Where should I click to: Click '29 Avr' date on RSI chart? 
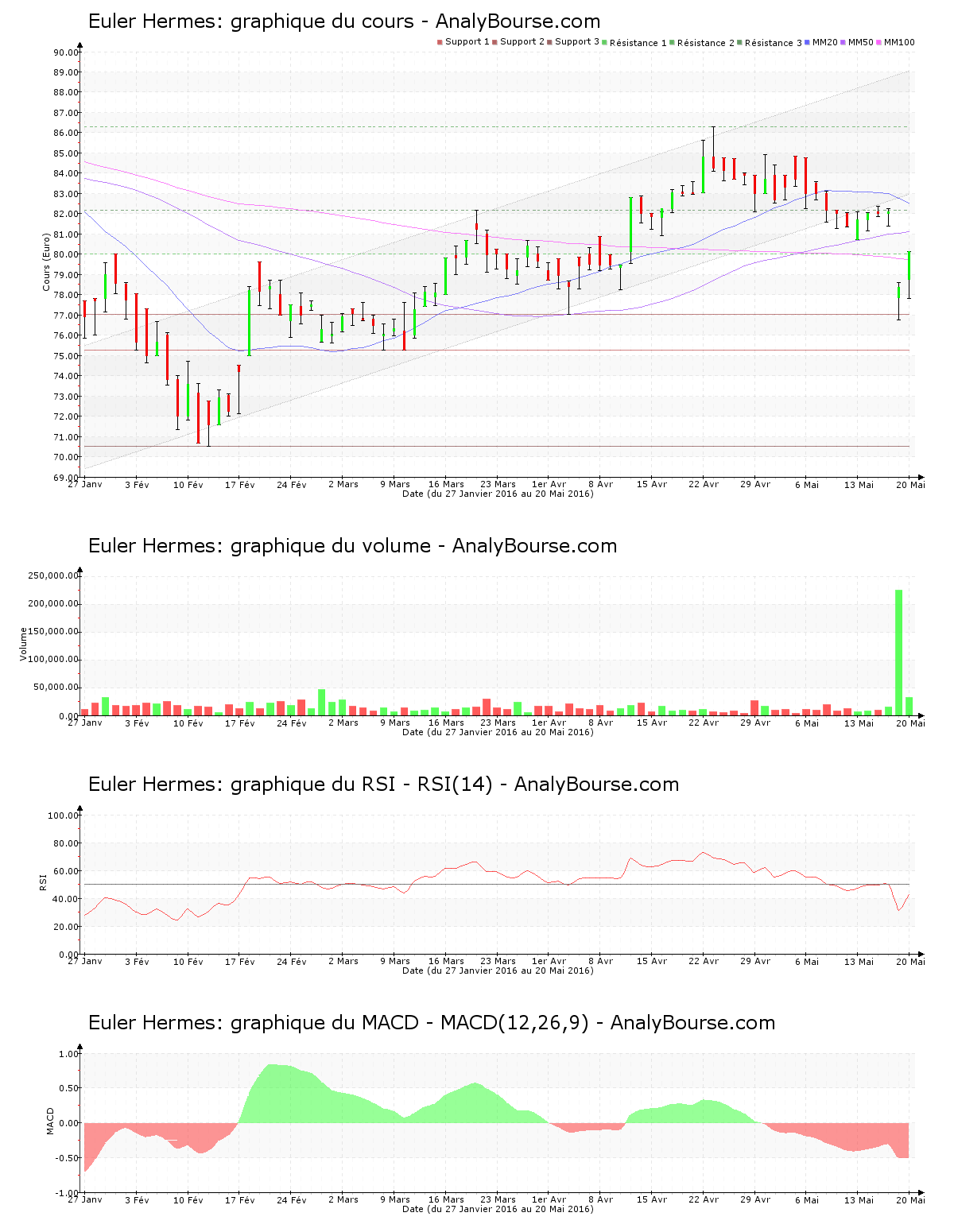[x=755, y=961]
